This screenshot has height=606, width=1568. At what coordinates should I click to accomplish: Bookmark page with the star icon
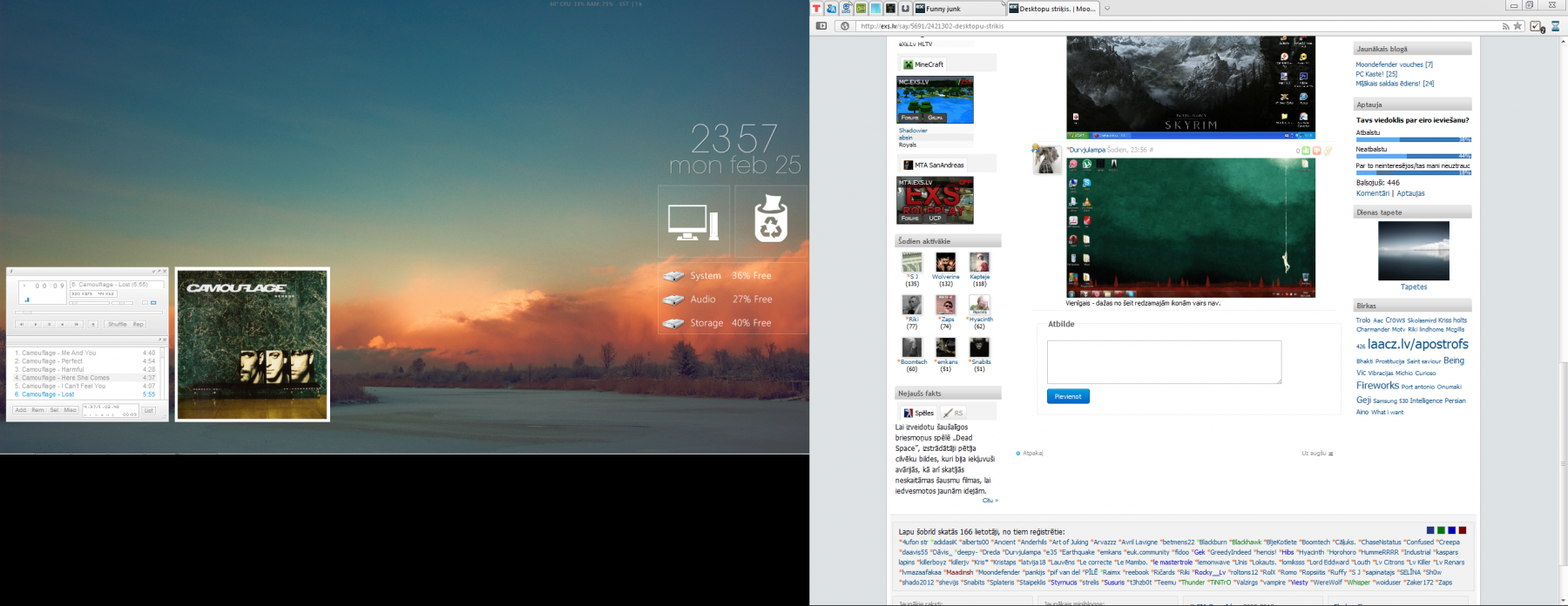(1517, 26)
